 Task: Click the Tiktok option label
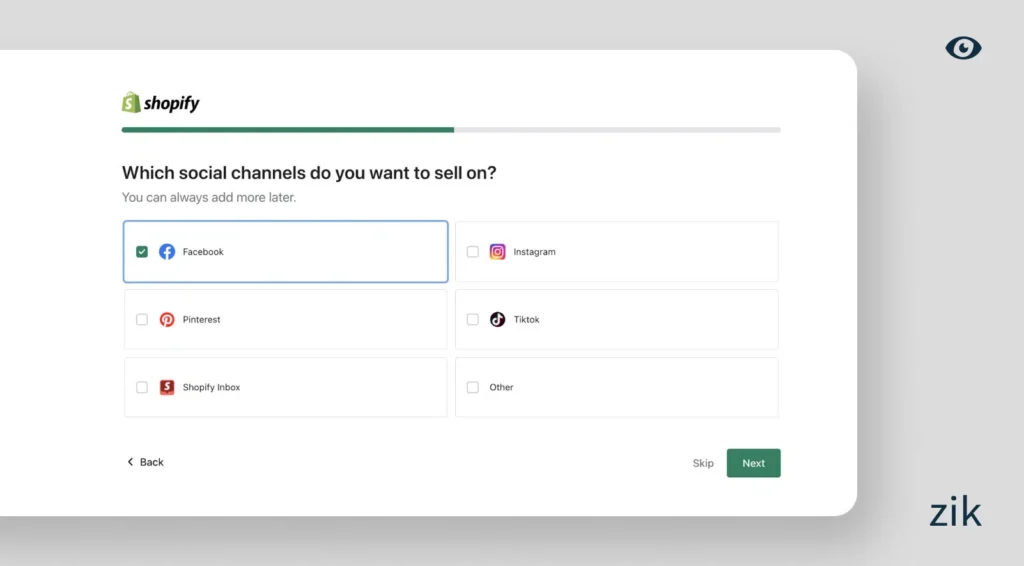526,320
